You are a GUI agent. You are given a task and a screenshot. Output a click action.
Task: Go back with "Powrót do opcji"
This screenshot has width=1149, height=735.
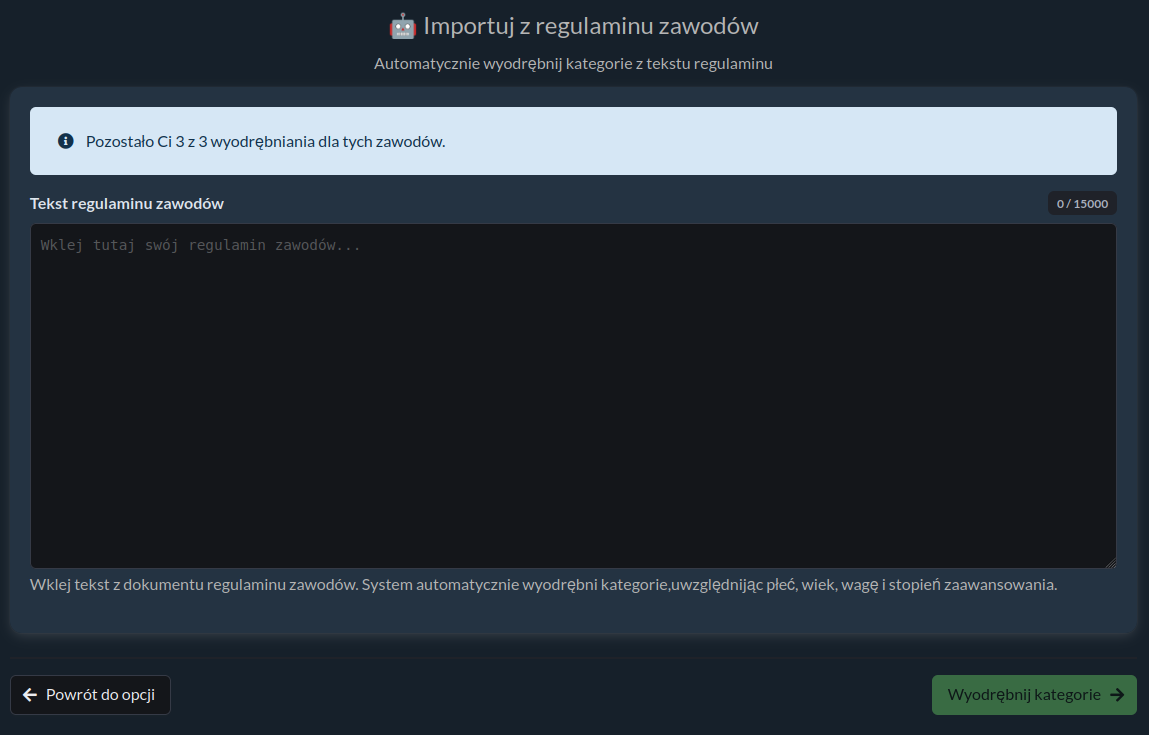(x=90, y=695)
